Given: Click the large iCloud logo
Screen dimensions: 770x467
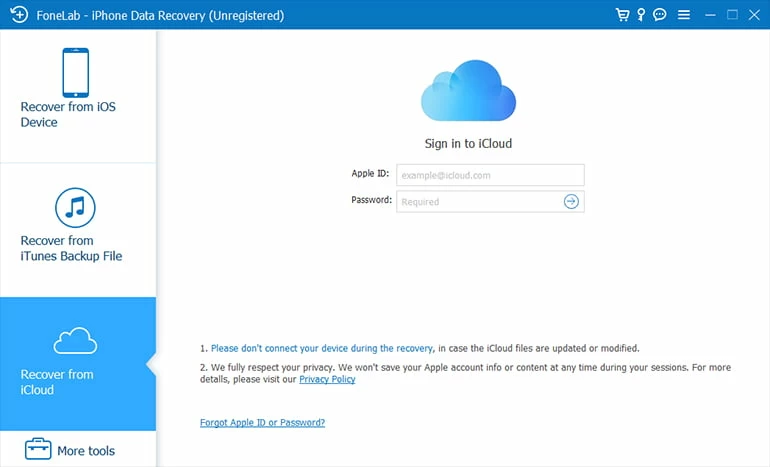Looking at the screenshot, I should [468, 90].
